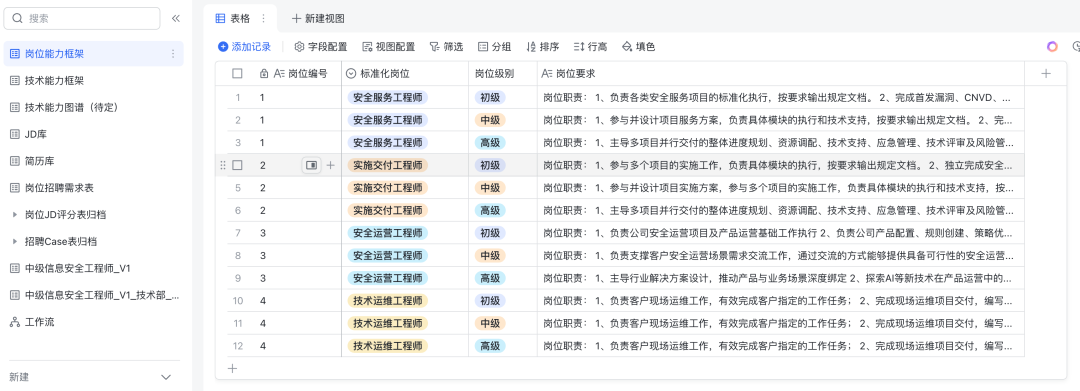
Task: Expand 招聘Case表归档 folder
Action: click(x=15, y=242)
